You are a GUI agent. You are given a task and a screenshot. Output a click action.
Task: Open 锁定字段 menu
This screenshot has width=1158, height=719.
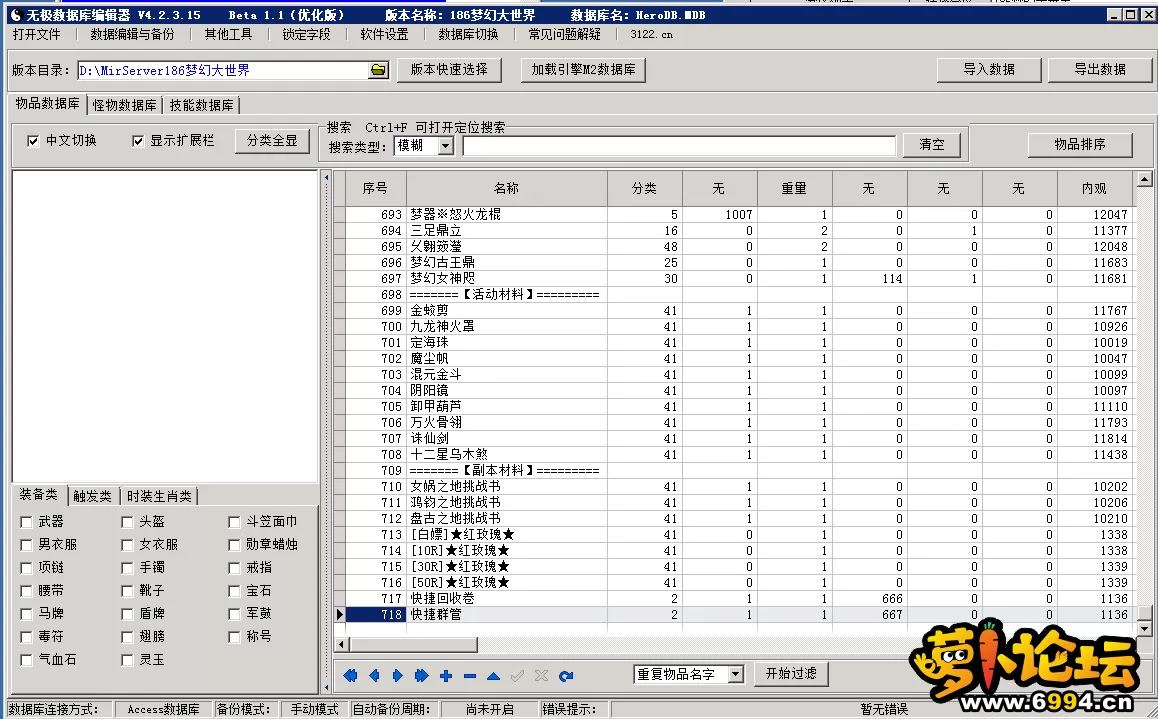click(x=306, y=35)
